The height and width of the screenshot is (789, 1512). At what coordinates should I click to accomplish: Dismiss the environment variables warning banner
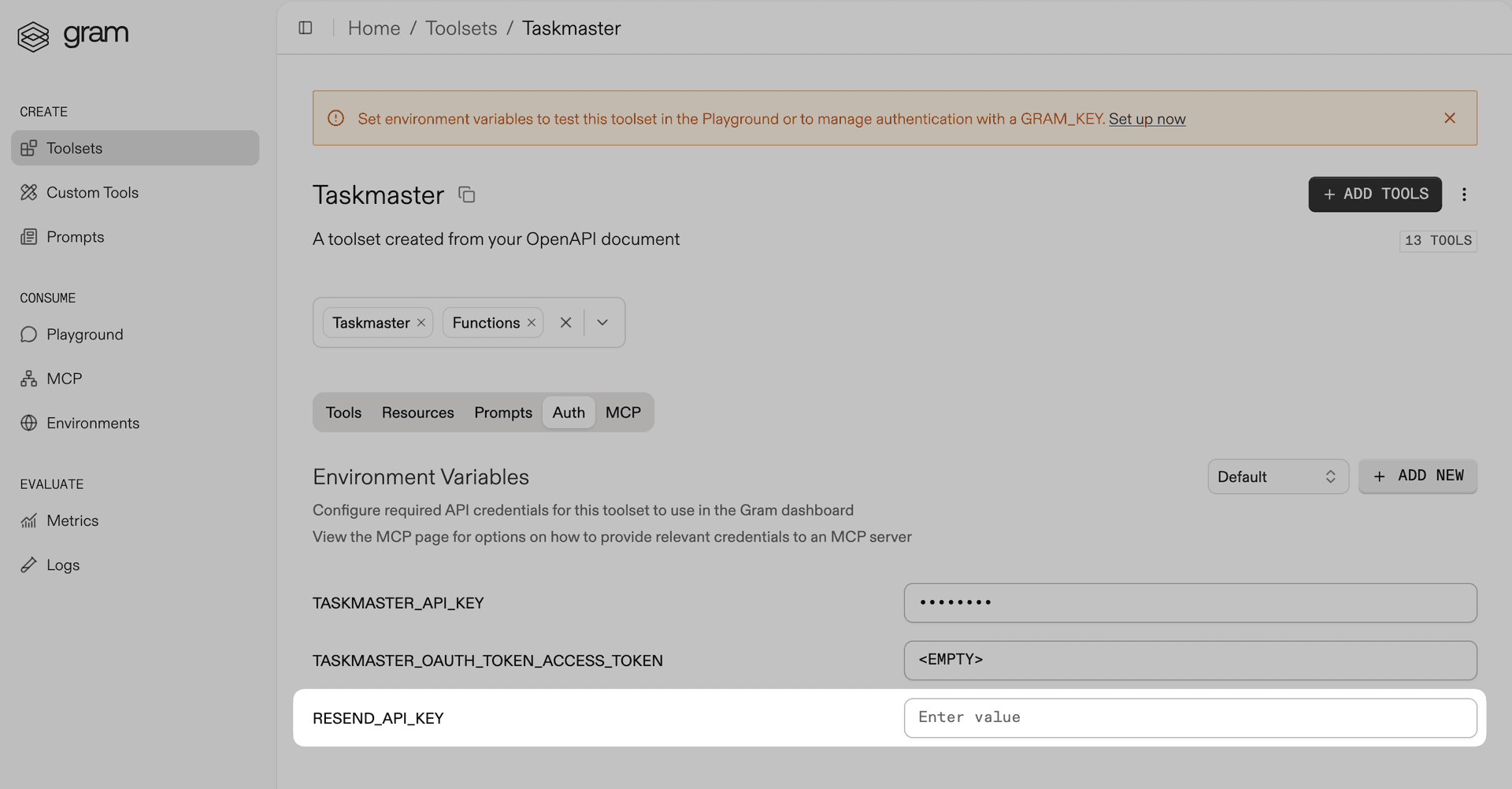pyautogui.click(x=1450, y=118)
